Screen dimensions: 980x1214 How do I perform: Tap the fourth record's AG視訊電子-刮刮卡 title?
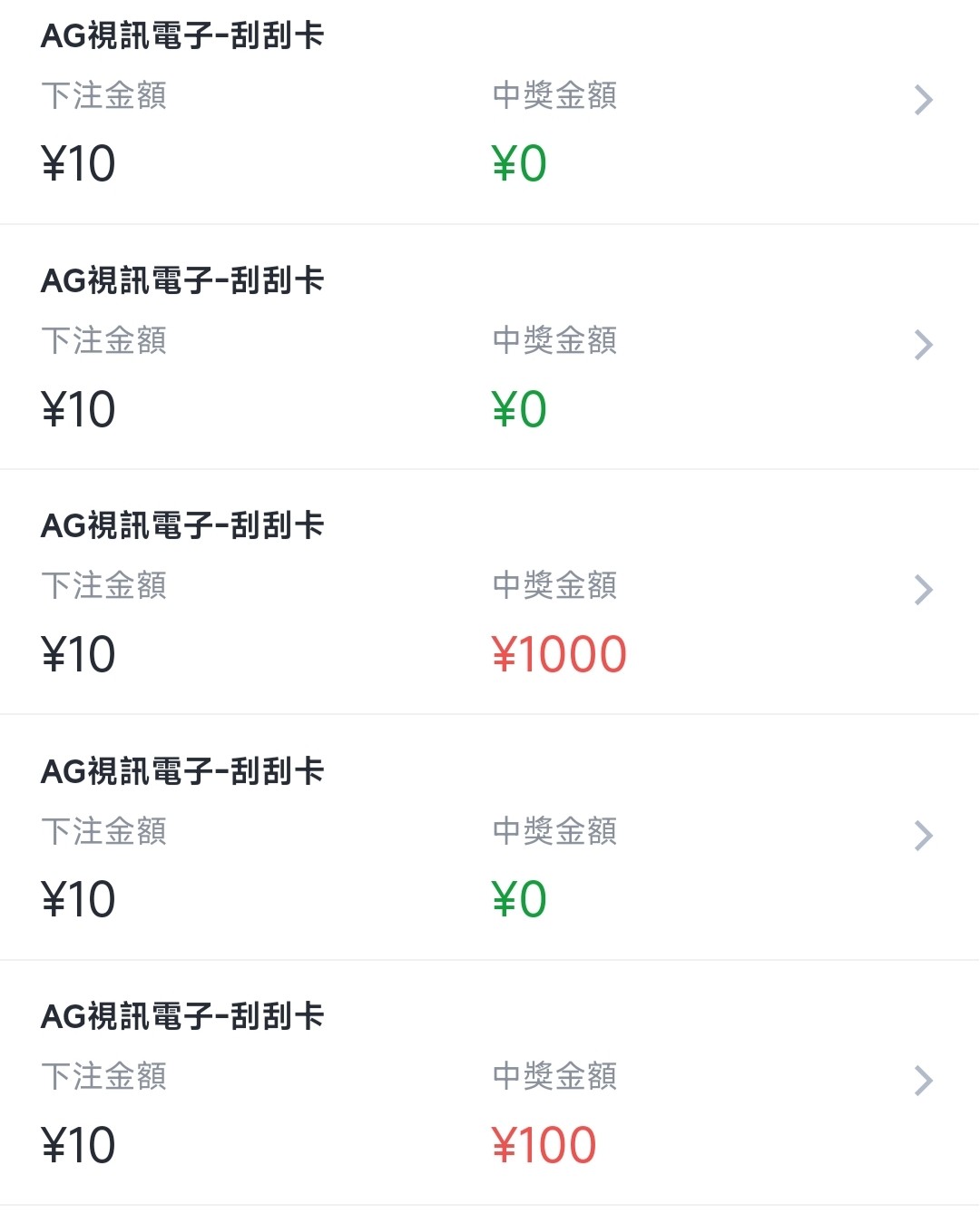tap(182, 772)
